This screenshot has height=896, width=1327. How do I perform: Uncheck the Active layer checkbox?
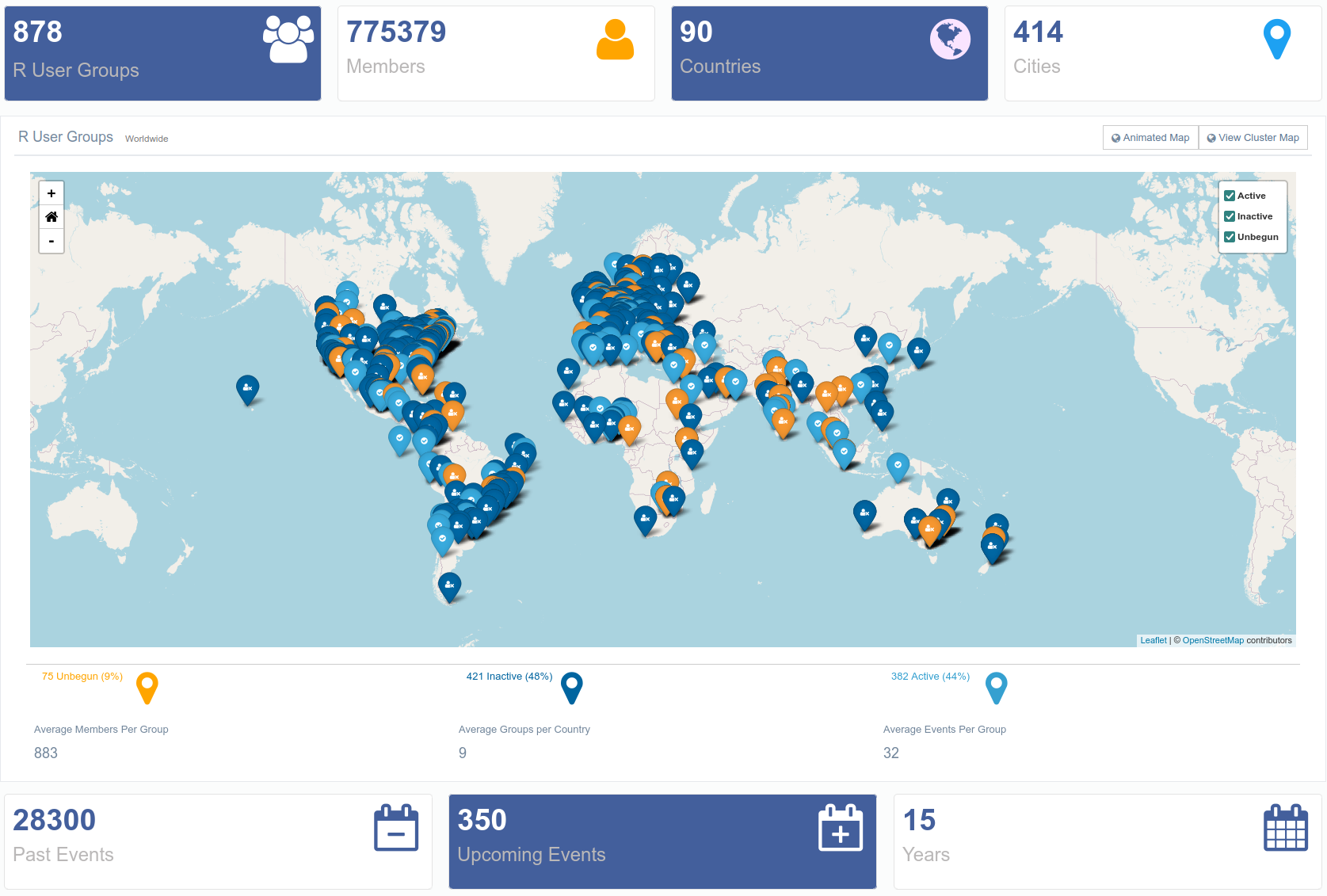1230,196
